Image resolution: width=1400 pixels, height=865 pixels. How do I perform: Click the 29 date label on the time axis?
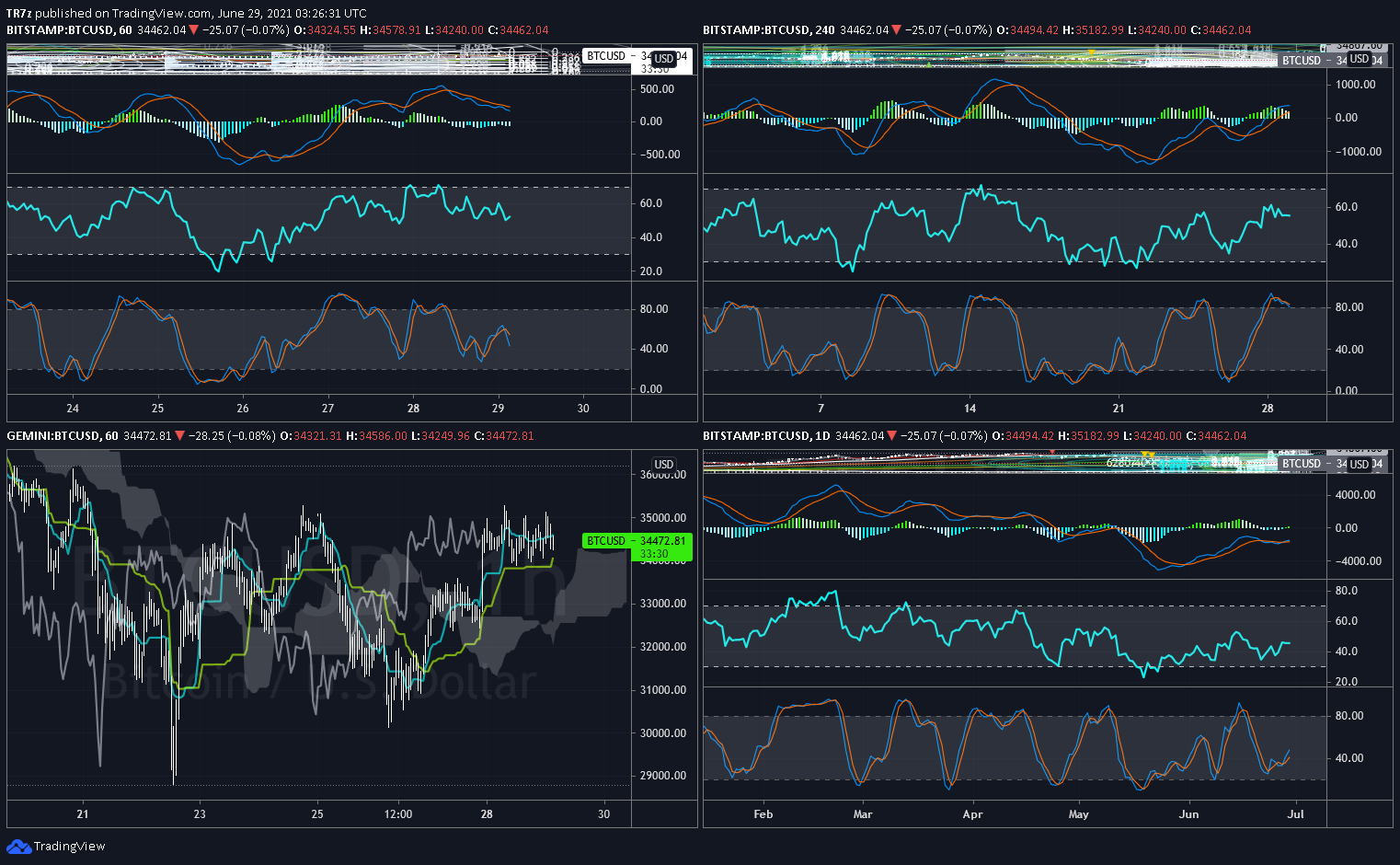[499, 409]
